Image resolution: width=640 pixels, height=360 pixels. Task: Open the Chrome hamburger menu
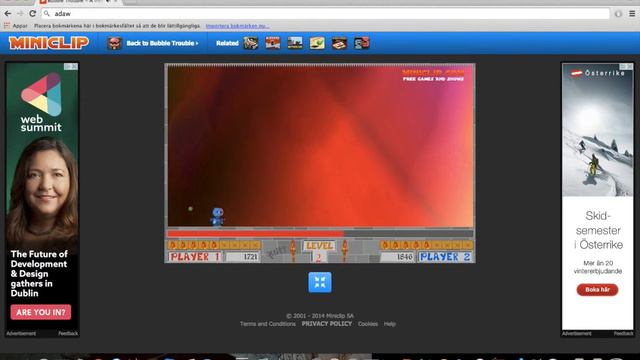click(632, 13)
